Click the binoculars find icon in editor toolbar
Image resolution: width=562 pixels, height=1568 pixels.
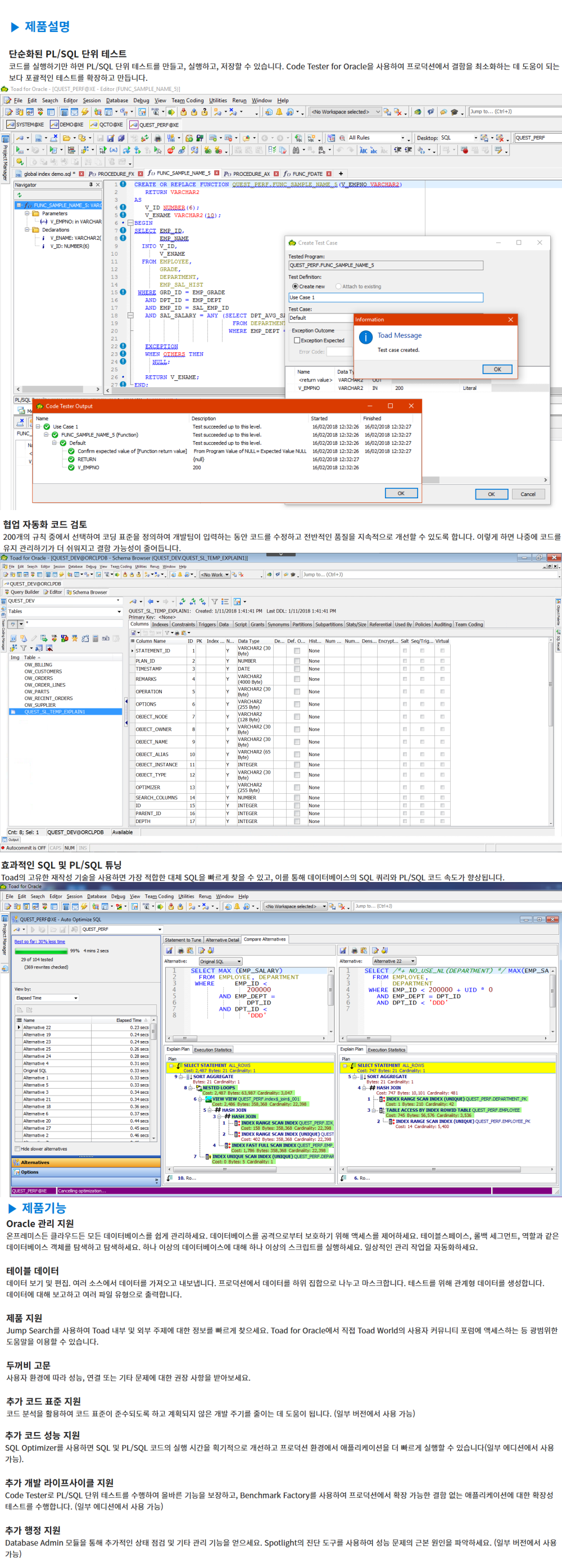[296, 150]
